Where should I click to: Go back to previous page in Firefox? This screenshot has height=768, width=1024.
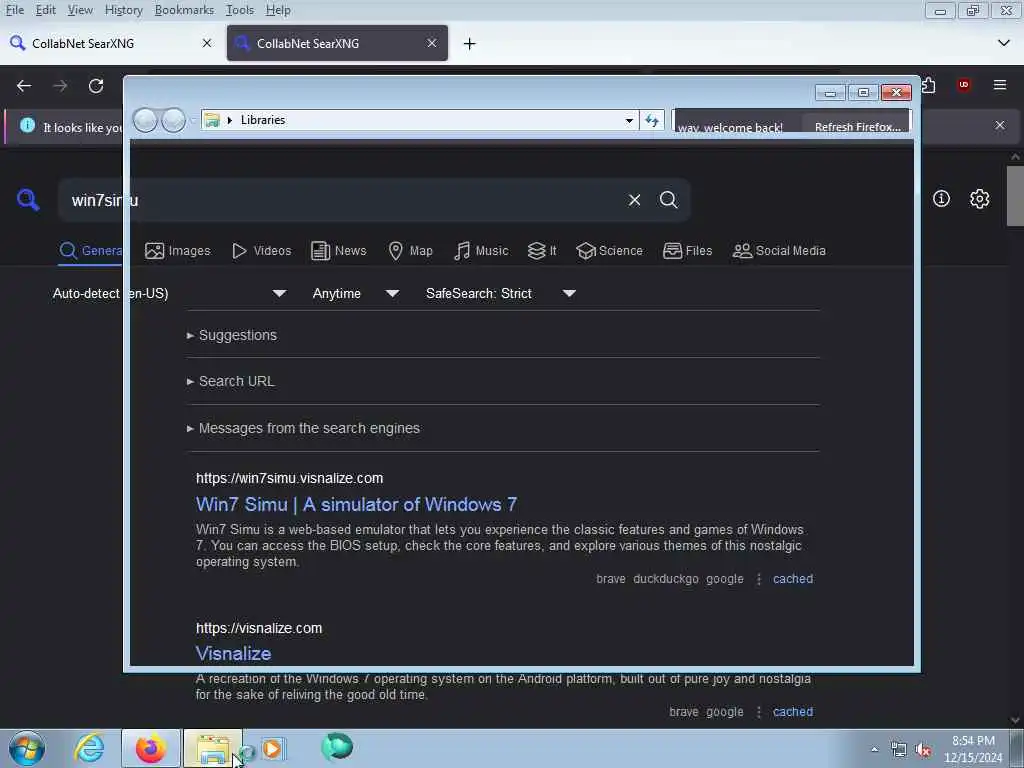pyautogui.click(x=24, y=86)
